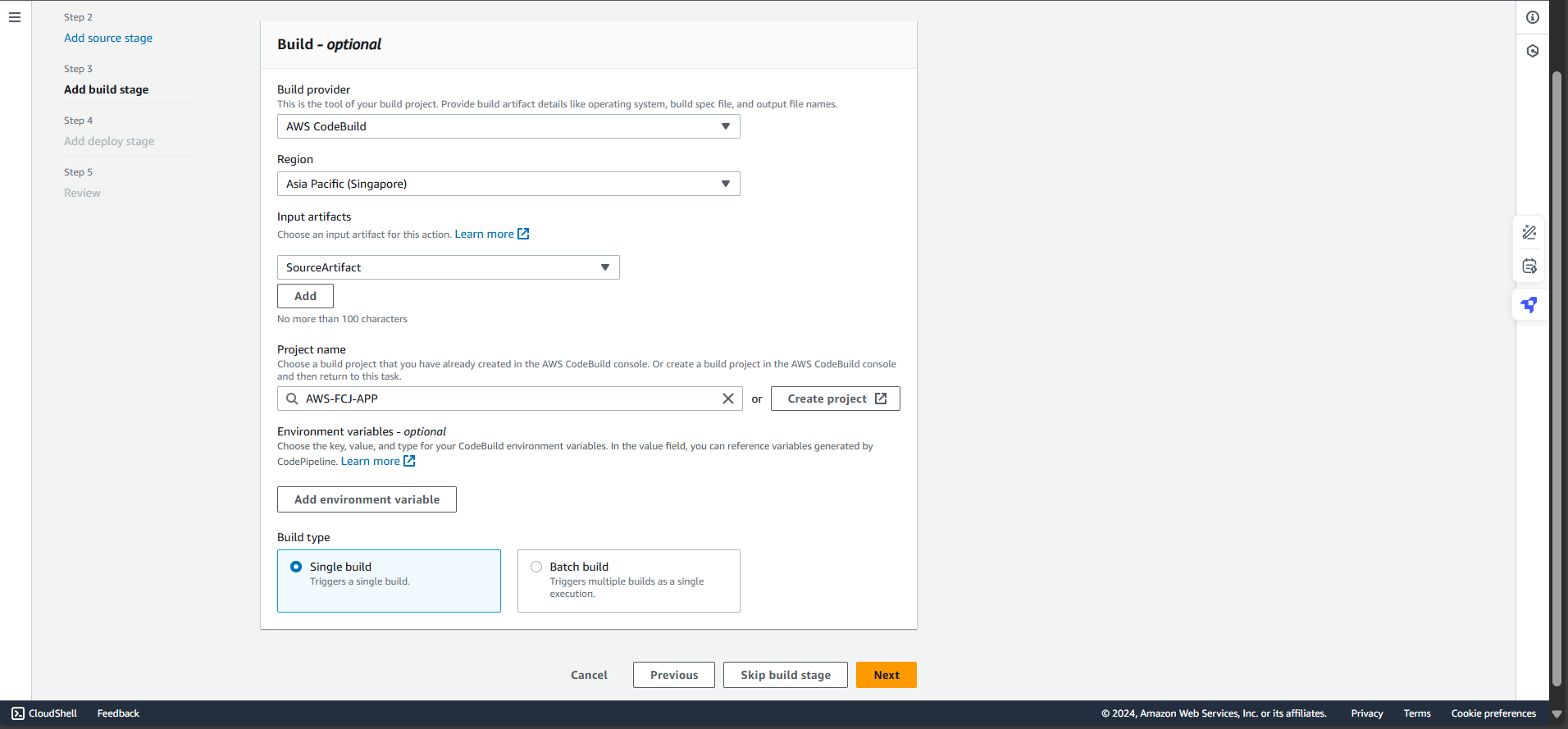Click the orange Next button
The width and height of the screenshot is (1568, 729).
[887, 675]
